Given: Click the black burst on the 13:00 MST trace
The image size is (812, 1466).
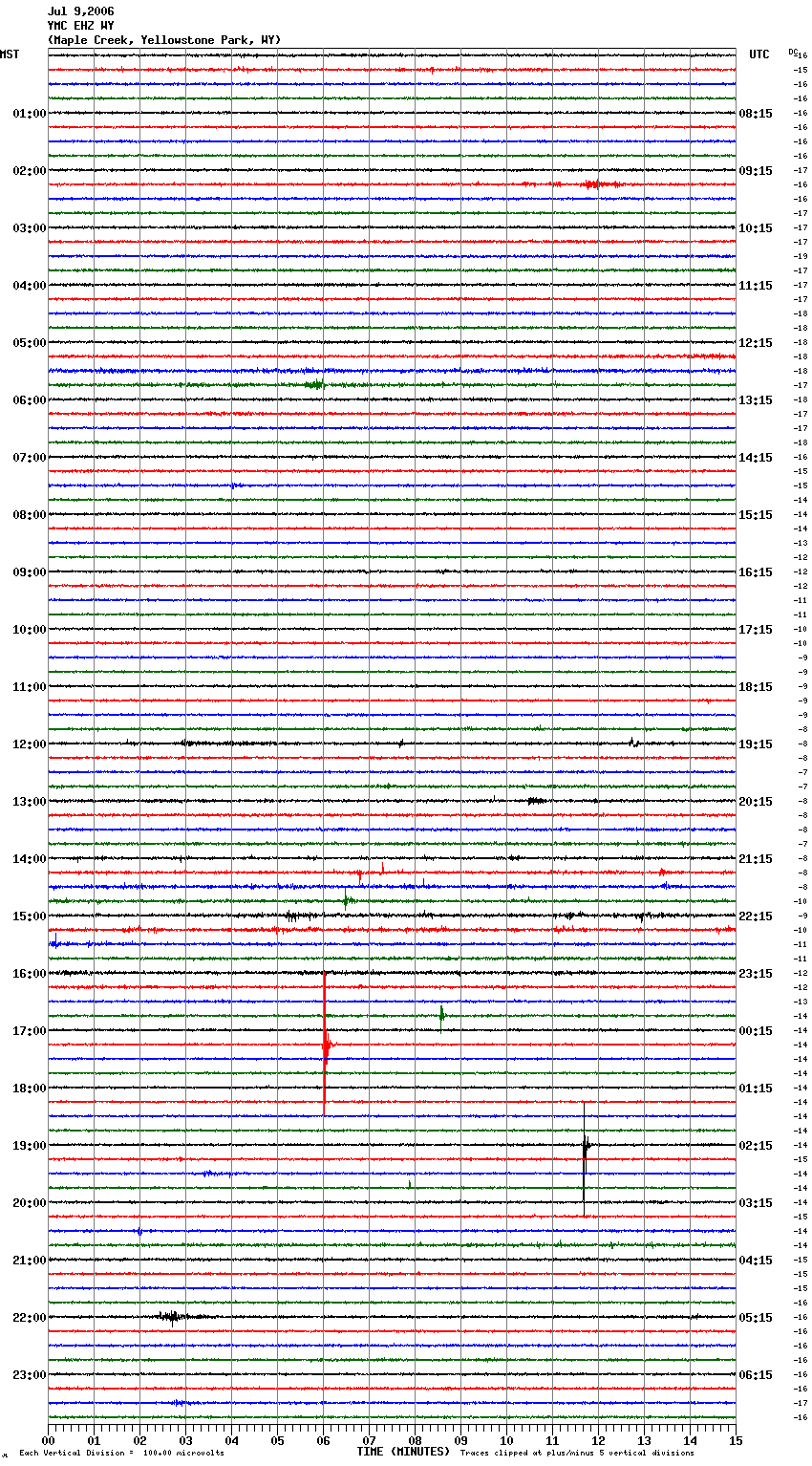Looking at the screenshot, I should (536, 801).
